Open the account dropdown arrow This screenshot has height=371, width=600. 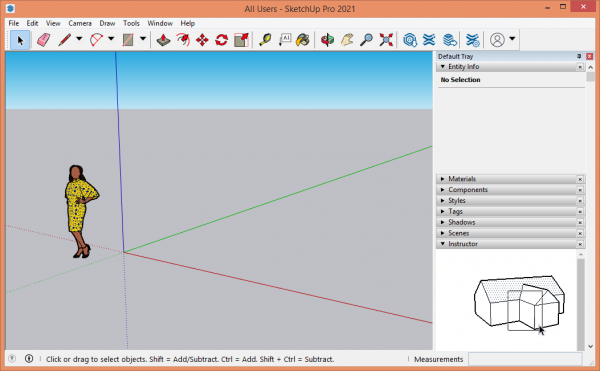512,39
